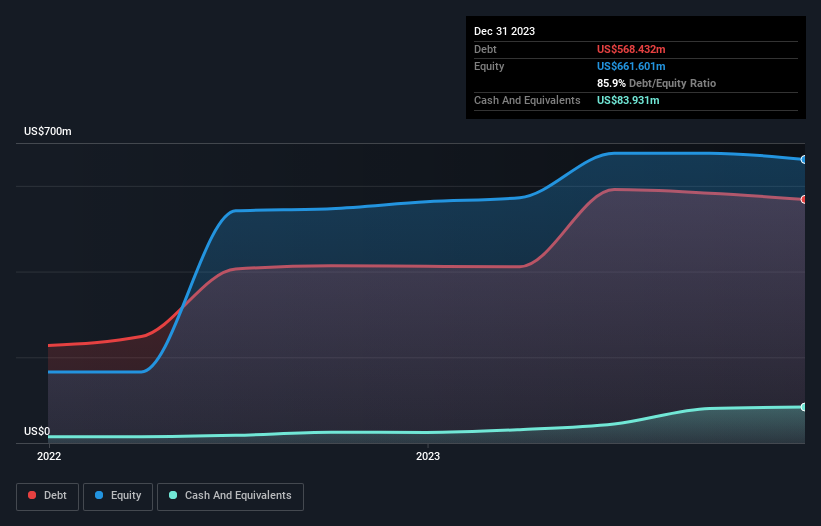Screen dimensions: 821x526
Task: Click the 85.9% Debt/Equity Ratio text
Action: (x=656, y=83)
